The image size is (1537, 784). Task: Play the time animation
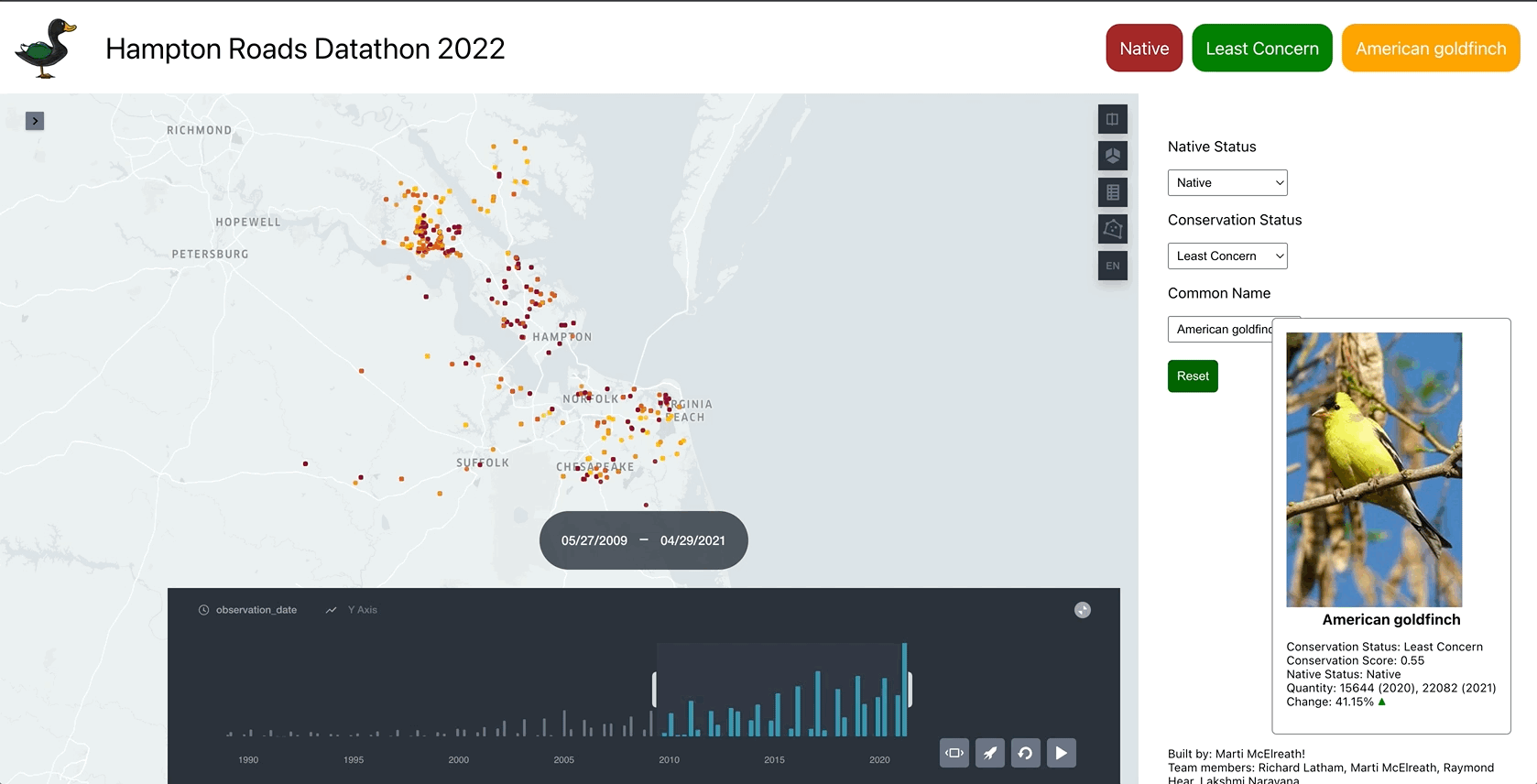(x=1062, y=753)
